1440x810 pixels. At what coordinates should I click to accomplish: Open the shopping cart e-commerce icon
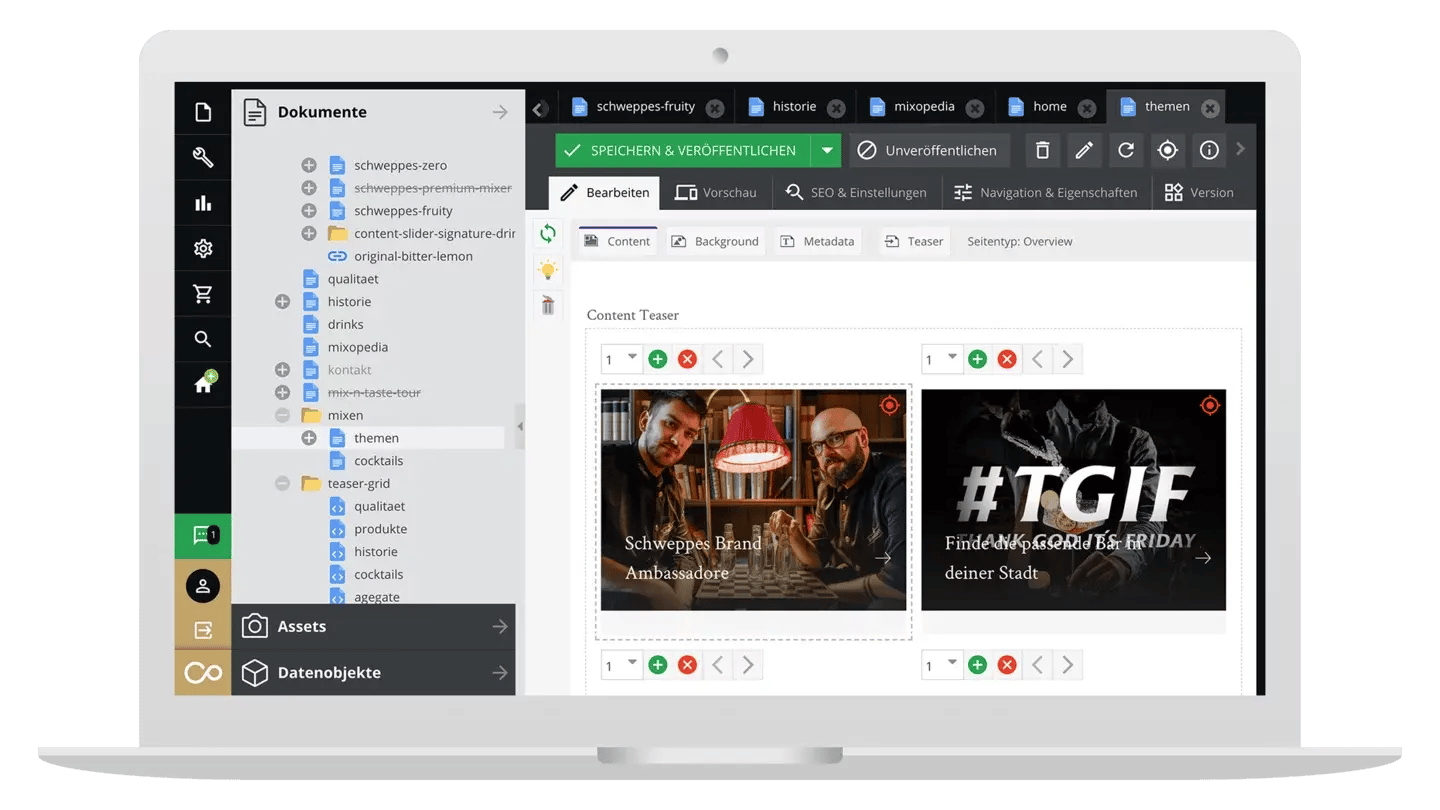(x=203, y=294)
